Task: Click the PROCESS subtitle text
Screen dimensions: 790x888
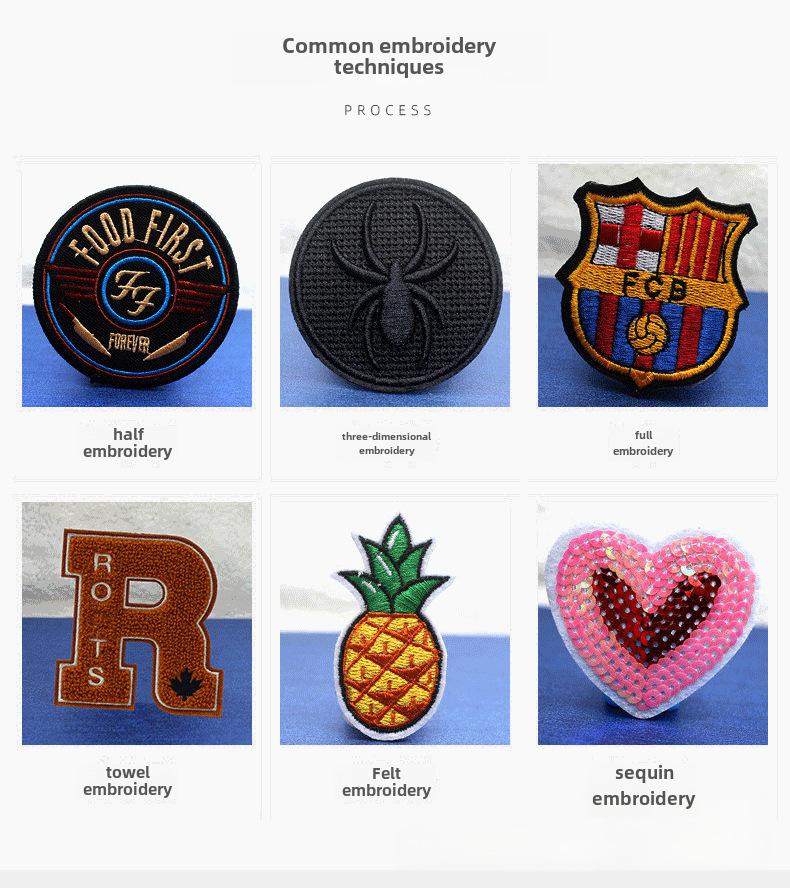Action: tap(388, 110)
